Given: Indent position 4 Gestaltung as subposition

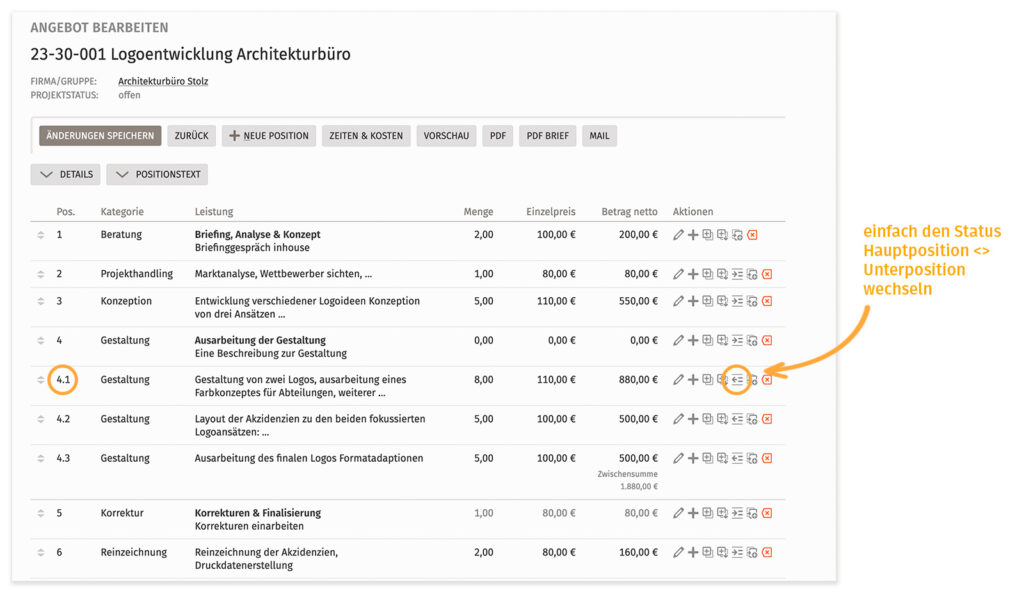Looking at the screenshot, I should coord(737,340).
